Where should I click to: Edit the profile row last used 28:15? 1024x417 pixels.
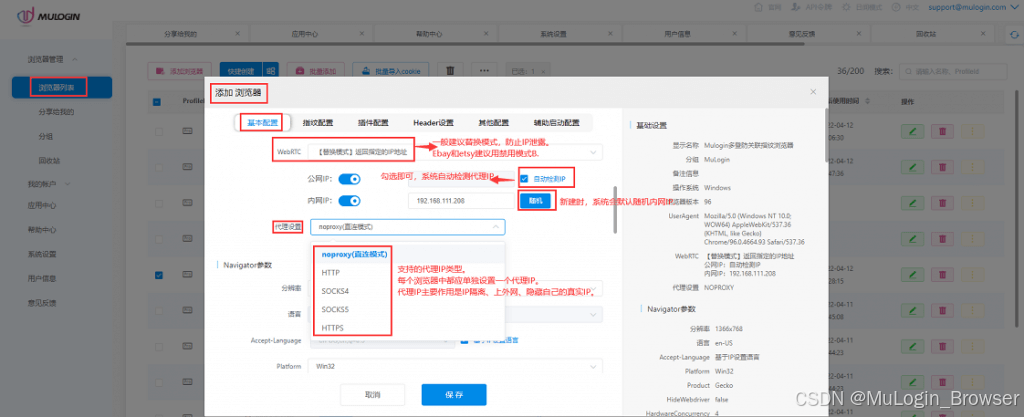(912, 275)
